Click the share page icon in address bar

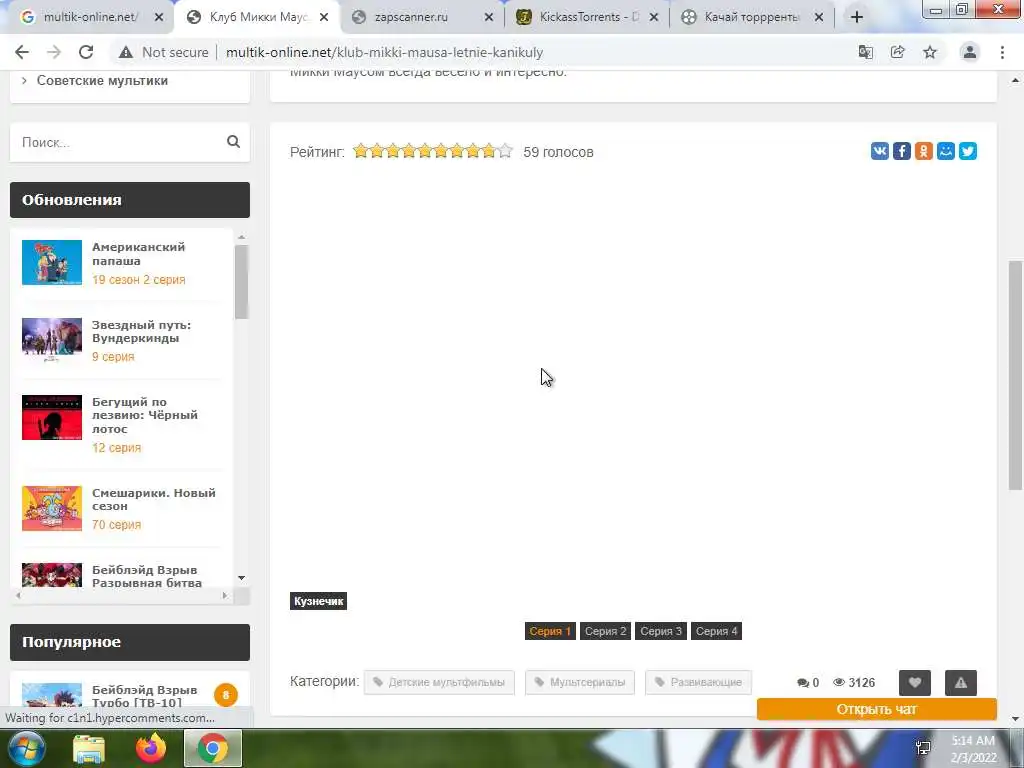[x=898, y=52]
